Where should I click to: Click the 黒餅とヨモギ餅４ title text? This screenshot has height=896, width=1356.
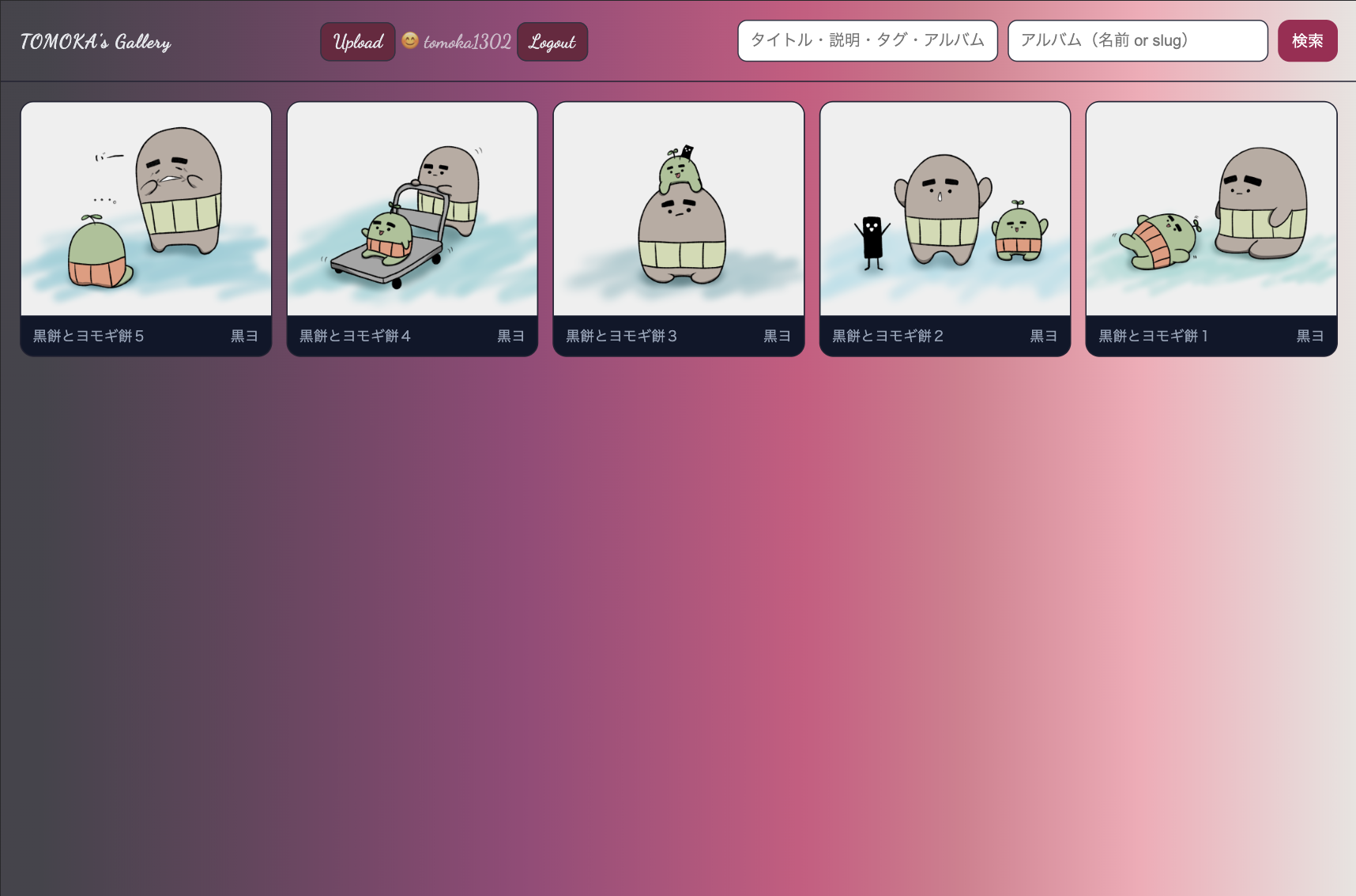355,336
